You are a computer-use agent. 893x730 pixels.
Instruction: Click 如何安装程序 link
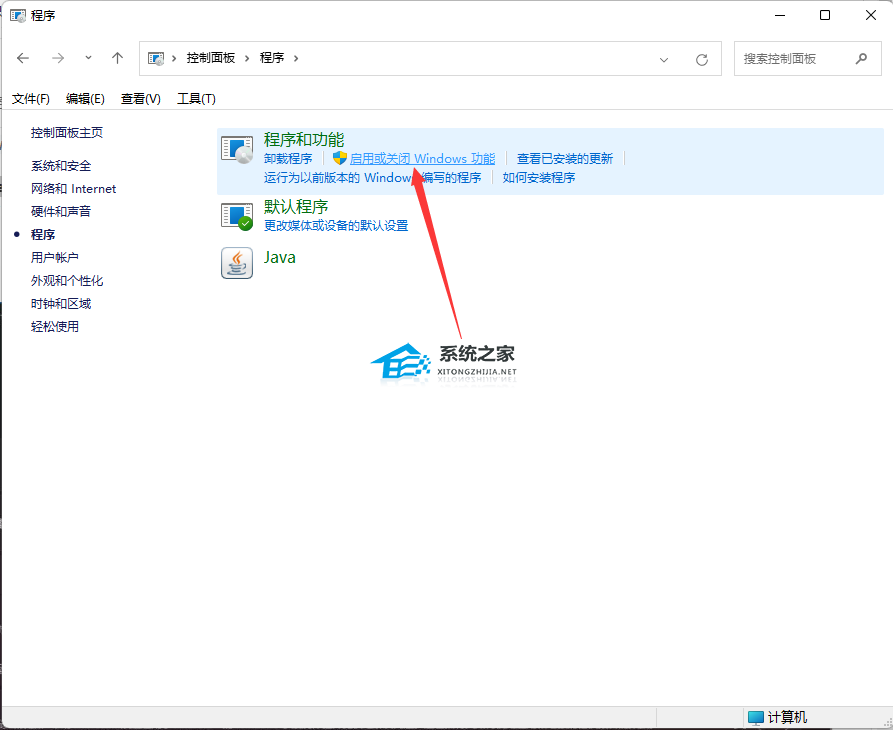[538, 178]
